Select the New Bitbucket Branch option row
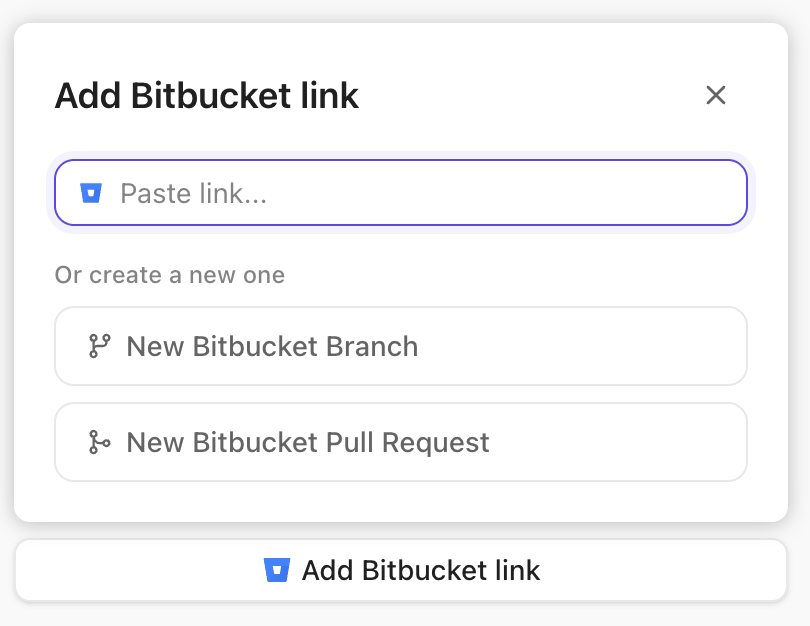This screenshot has width=810, height=626. pyautogui.click(x=400, y=346)
